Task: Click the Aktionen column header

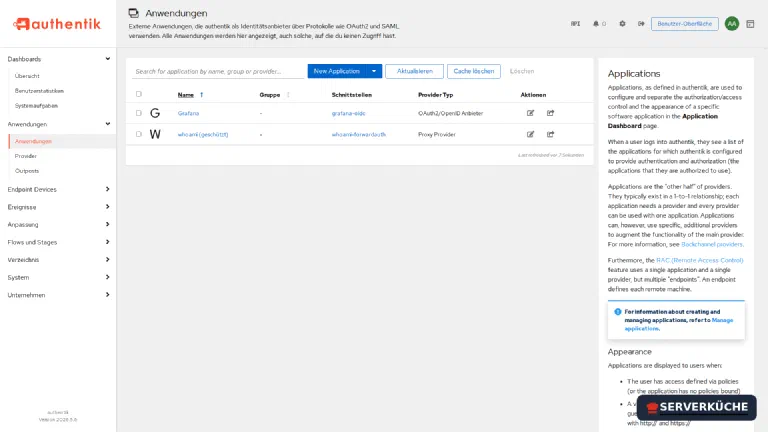Action: click(533, 95)
